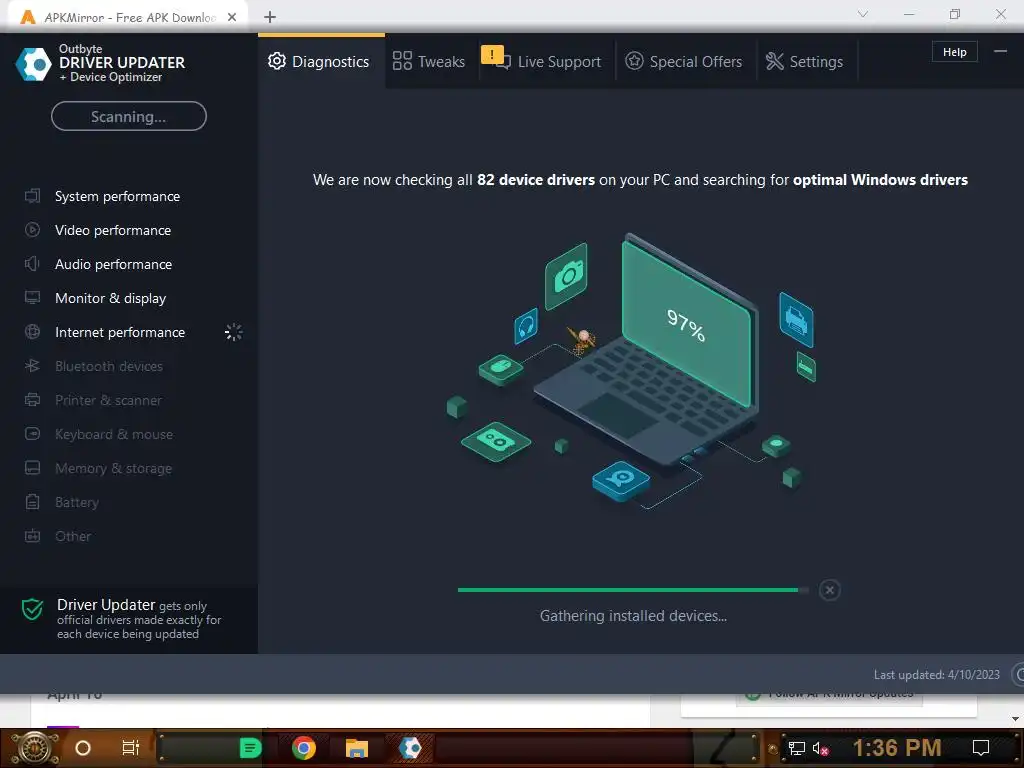The width and height of the screenshot is (1024, 768).
Task: Select Monitor & display category
Action: (x=110, y=298)
